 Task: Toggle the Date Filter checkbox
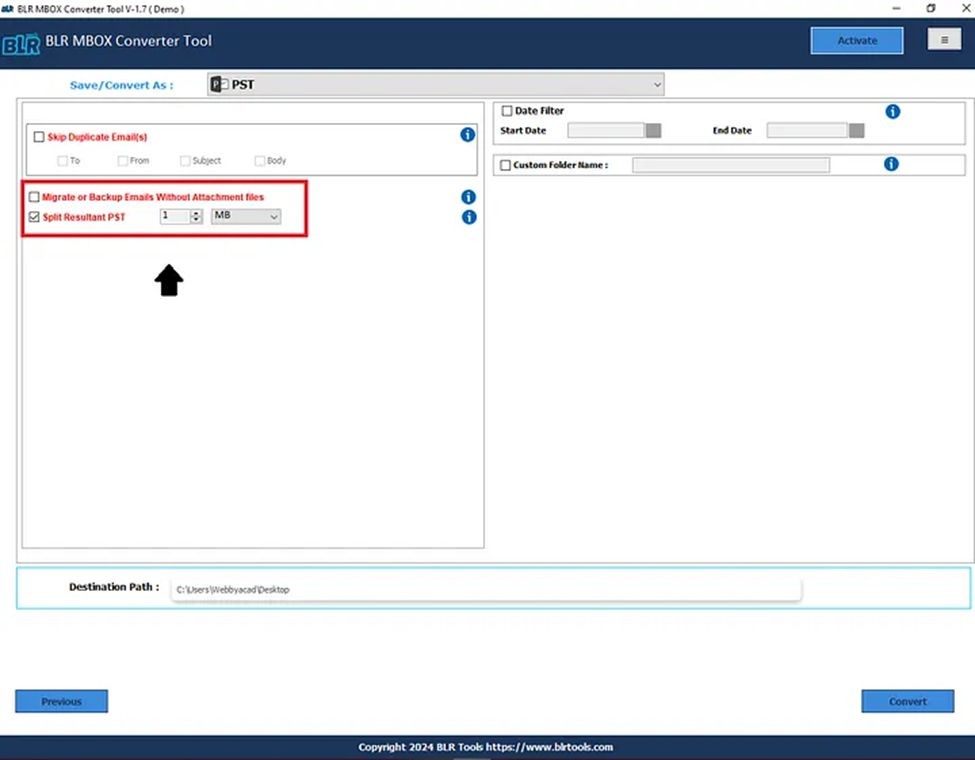506,111
